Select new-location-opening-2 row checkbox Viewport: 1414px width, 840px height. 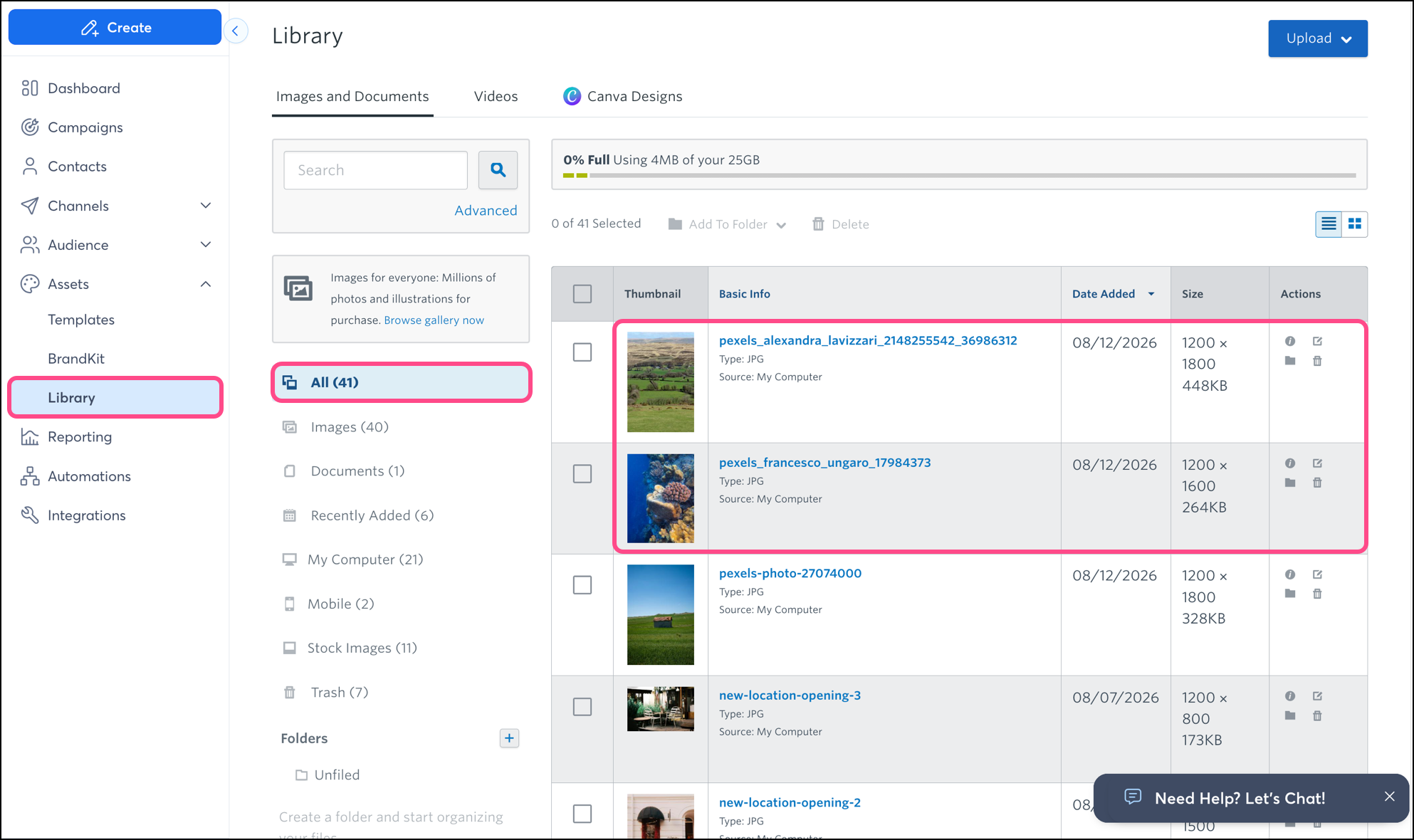pyautogui.click(x=582, y=813)
